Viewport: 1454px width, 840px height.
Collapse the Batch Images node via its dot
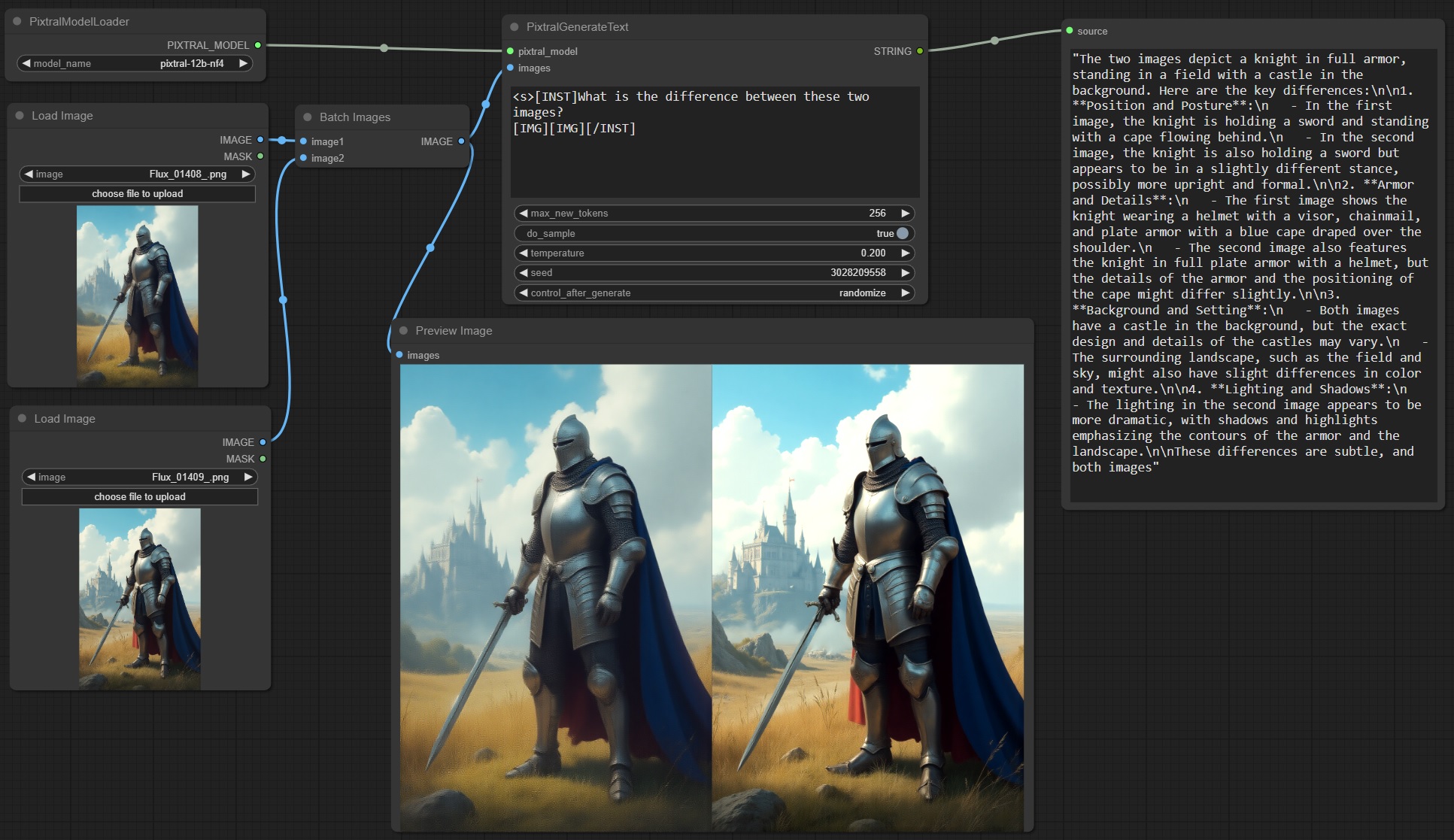[x=308, y=117]
